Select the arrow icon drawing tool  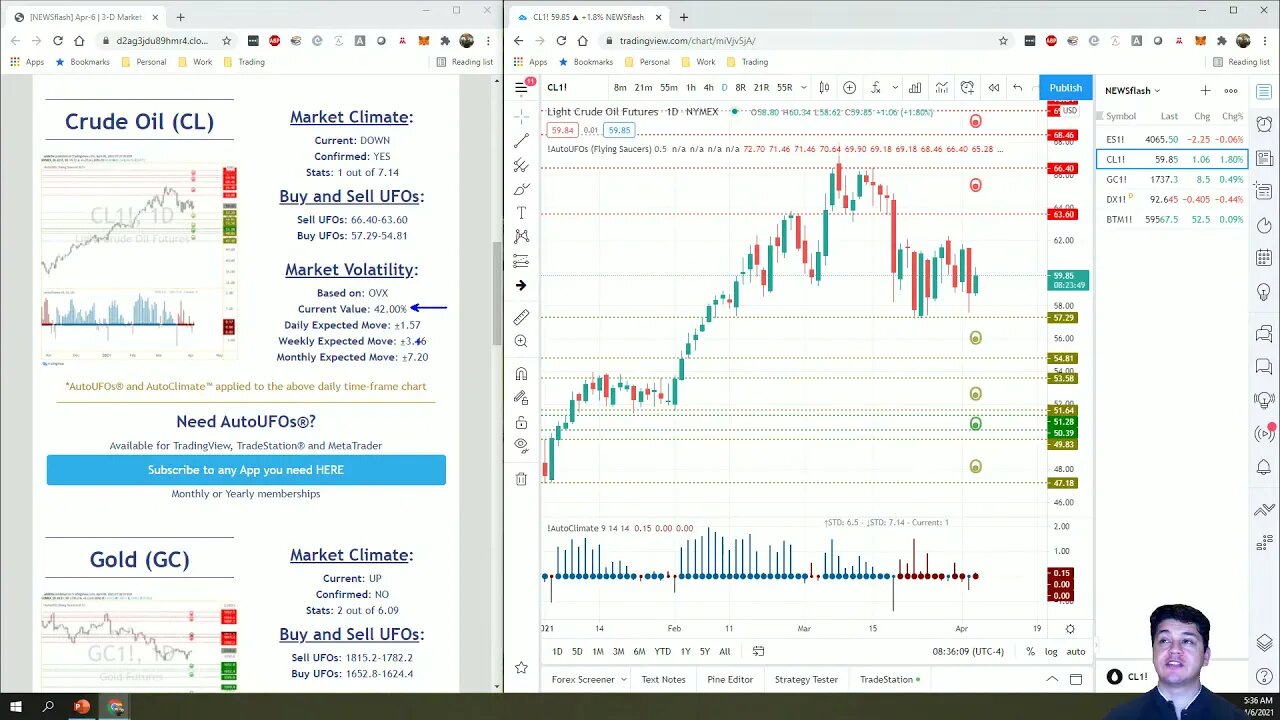click(521, 285)
